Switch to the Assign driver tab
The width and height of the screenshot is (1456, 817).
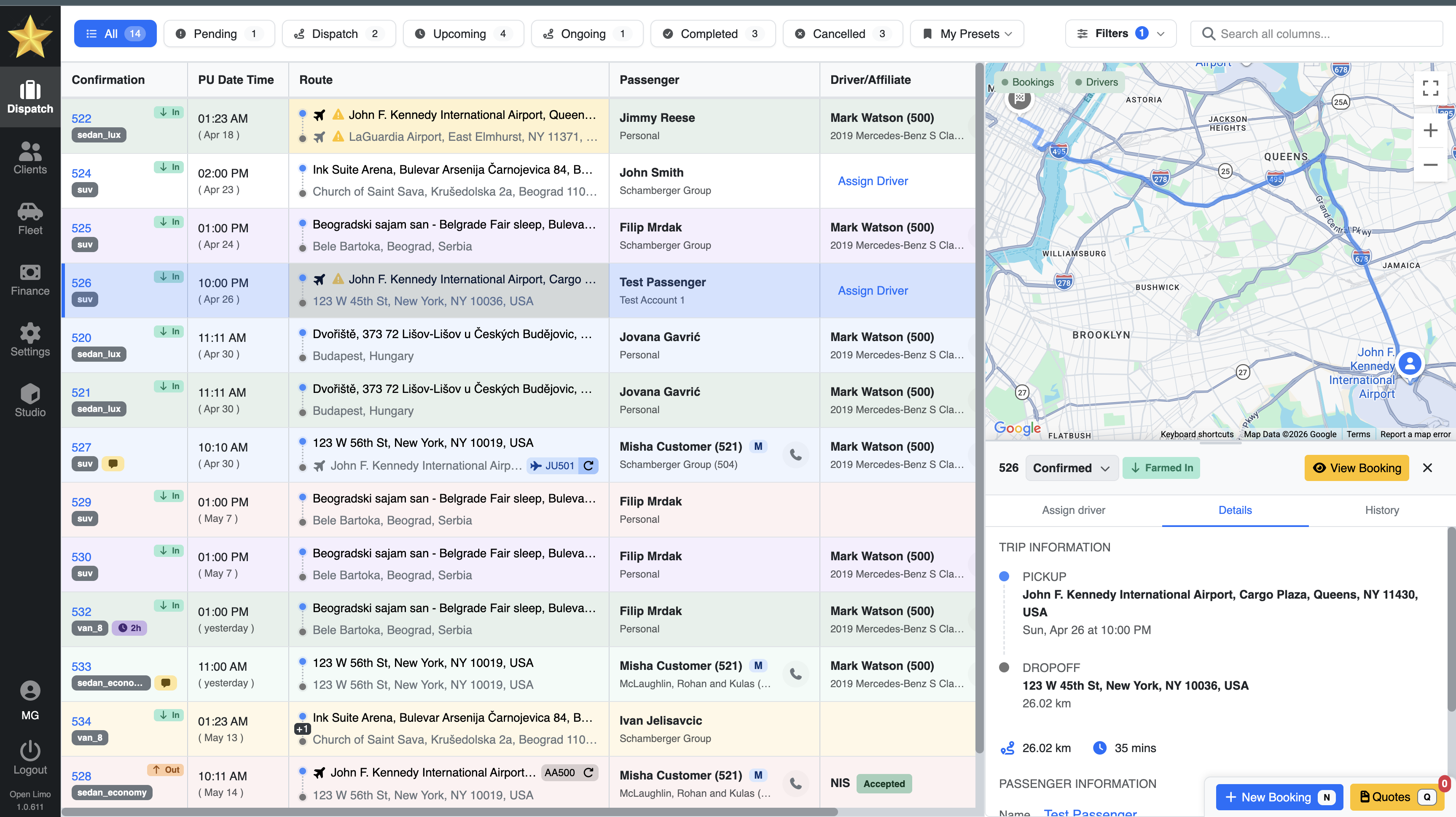tap(1073, 510)
